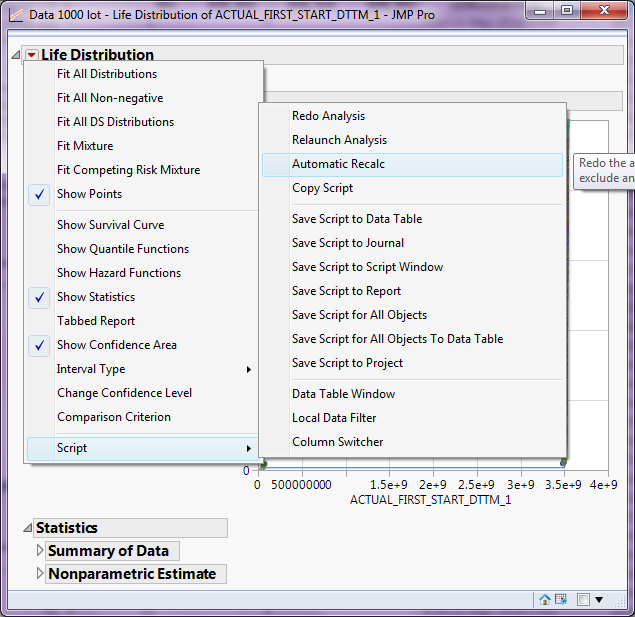Open the status bar dropdown arrow
The height and width of the screenshot is (617, 635).
click(x=599, y=600)
